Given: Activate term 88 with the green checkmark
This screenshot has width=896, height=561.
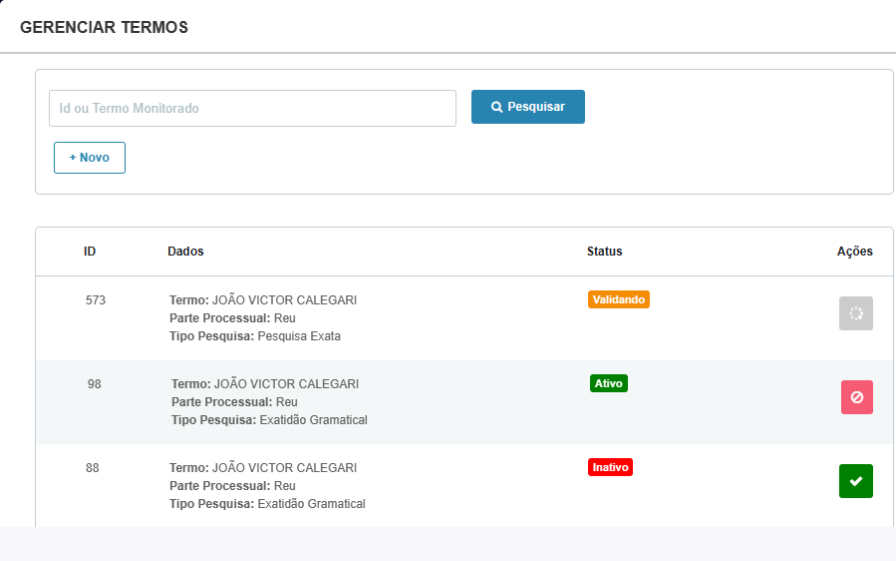Looking at the screenshot, I should [x=855, y=481].
